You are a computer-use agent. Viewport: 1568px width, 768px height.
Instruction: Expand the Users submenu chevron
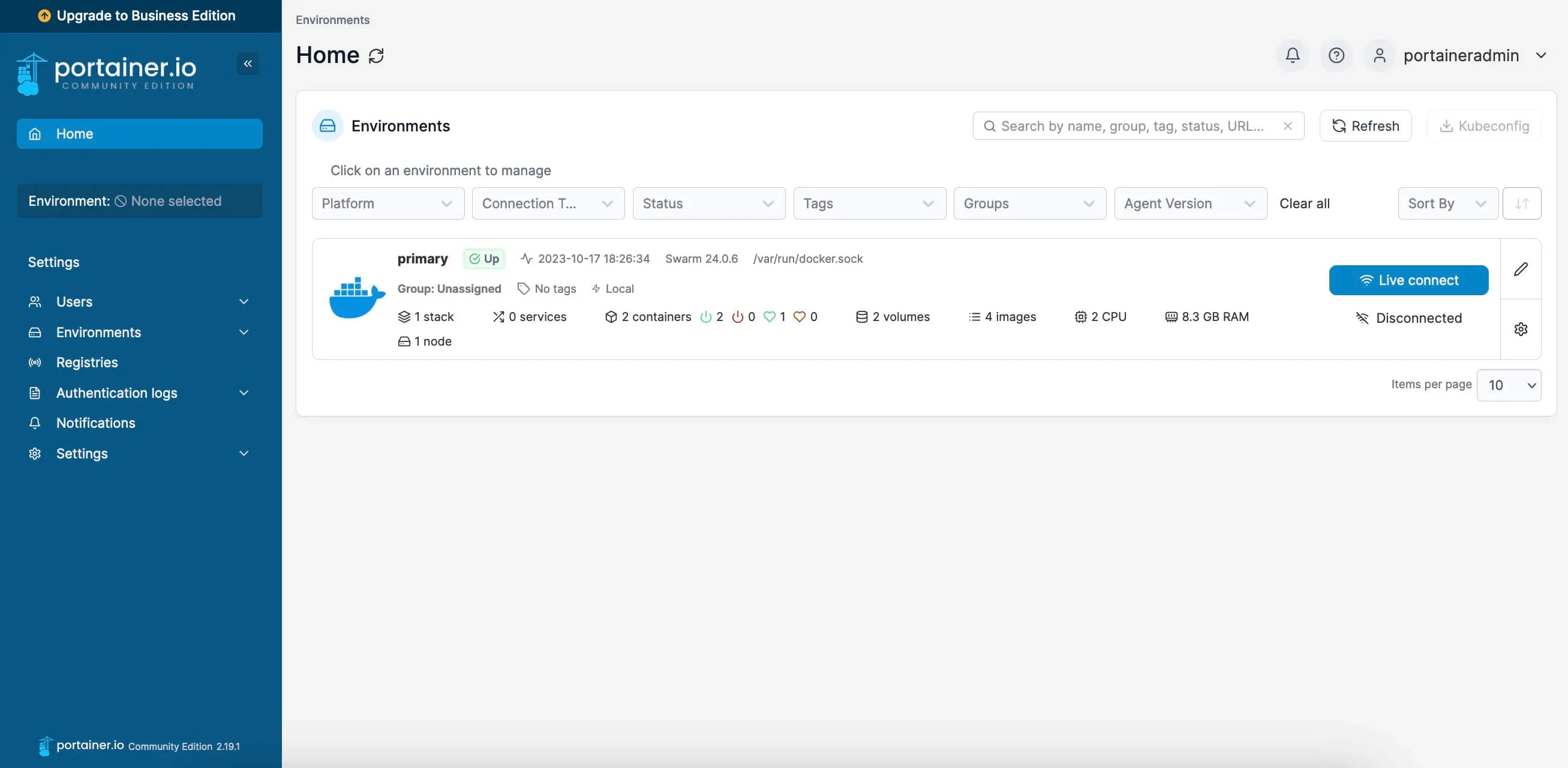[x=244, y=301]
